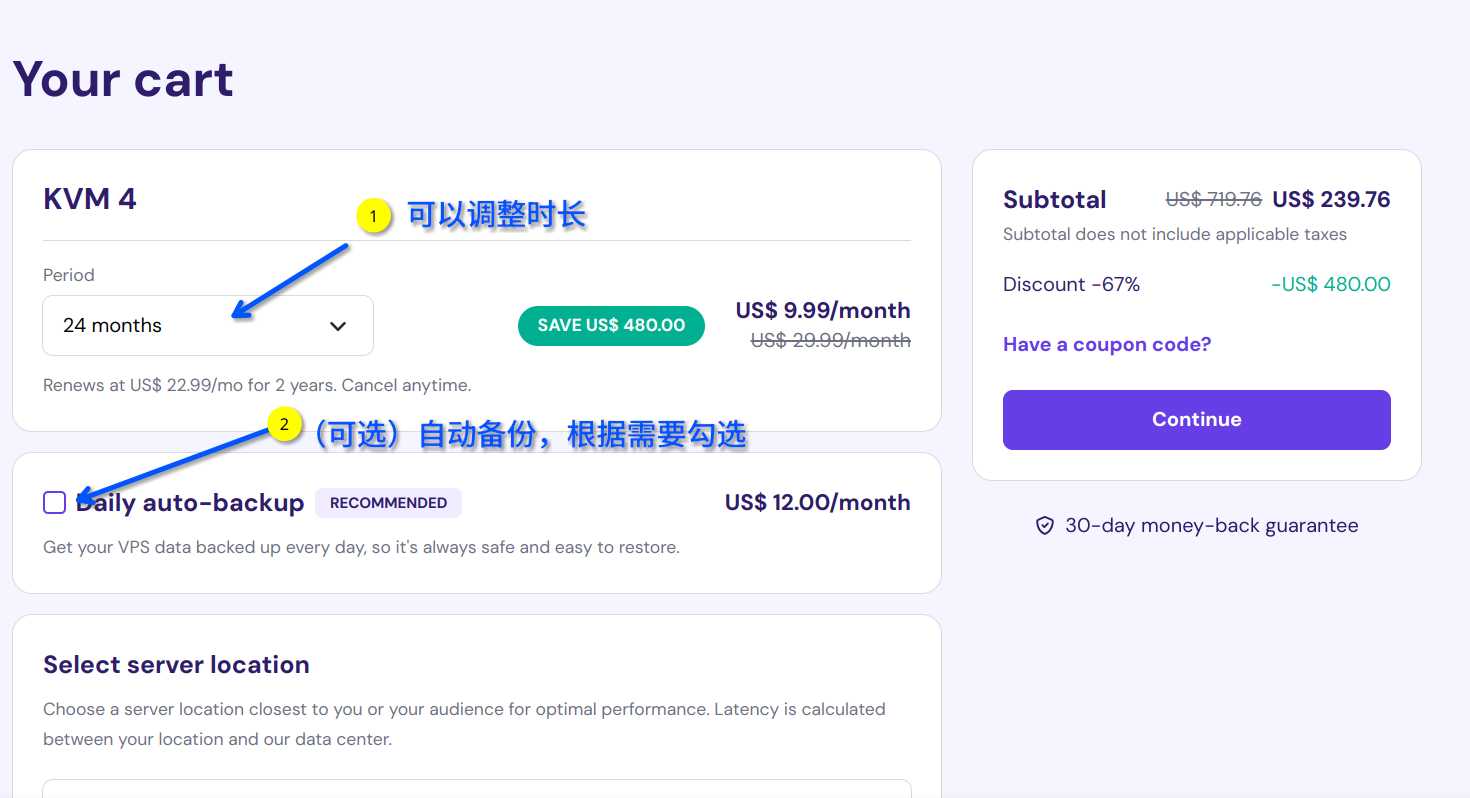This screenshot has width=1470, height=798.
Task: Open the Period dropdown showing 24 months
Action: 207,326
